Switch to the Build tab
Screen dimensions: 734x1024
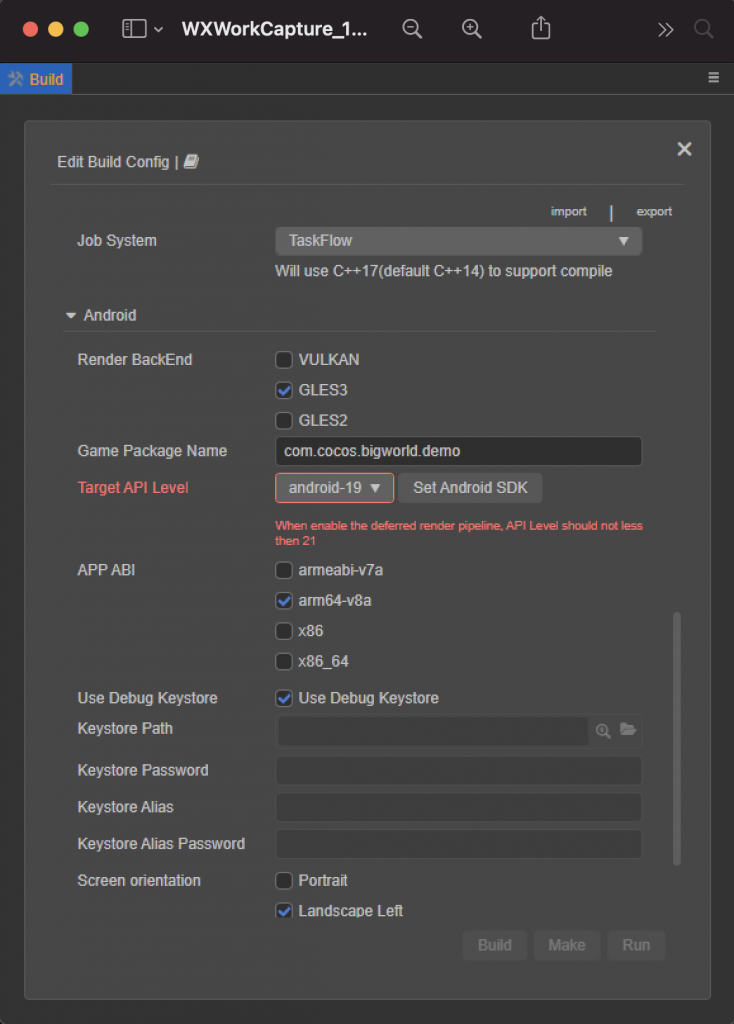pos(42,77)
